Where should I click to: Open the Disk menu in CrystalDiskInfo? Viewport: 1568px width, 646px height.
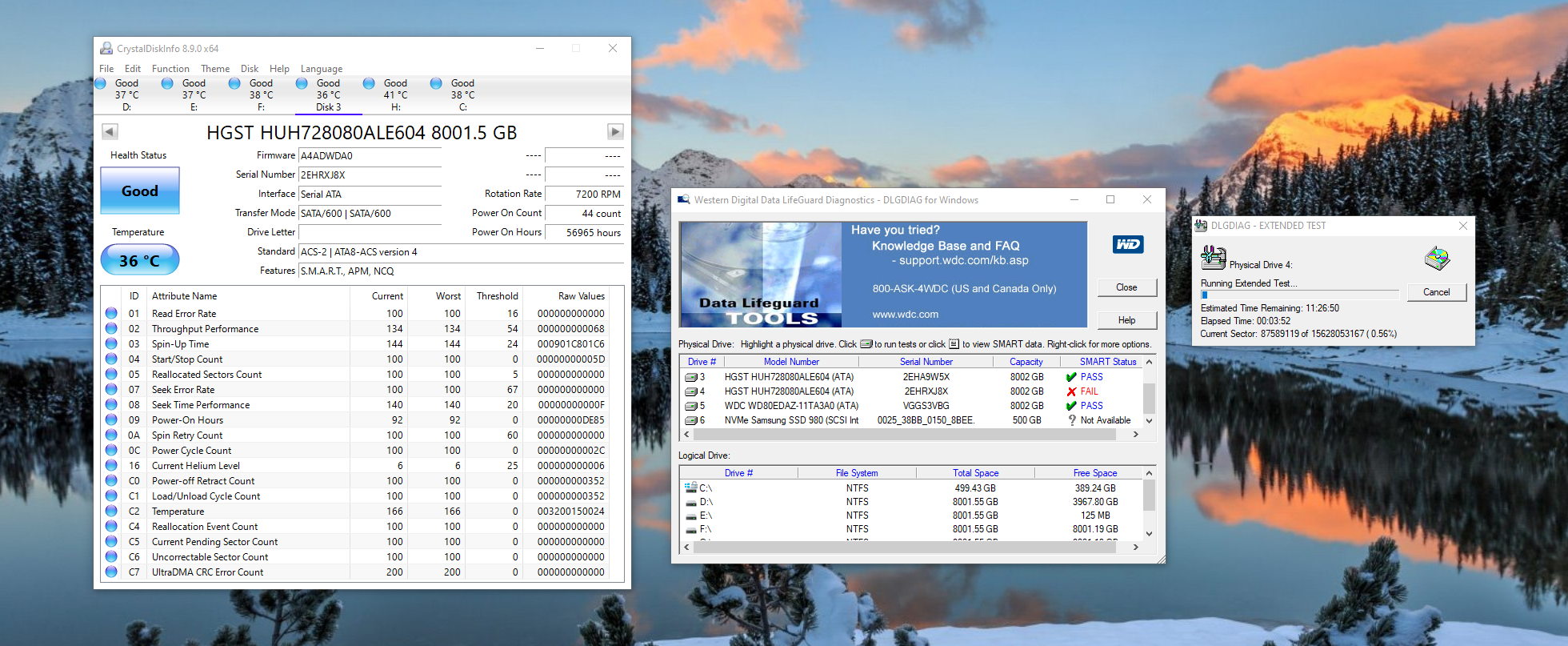click(250, 69)
